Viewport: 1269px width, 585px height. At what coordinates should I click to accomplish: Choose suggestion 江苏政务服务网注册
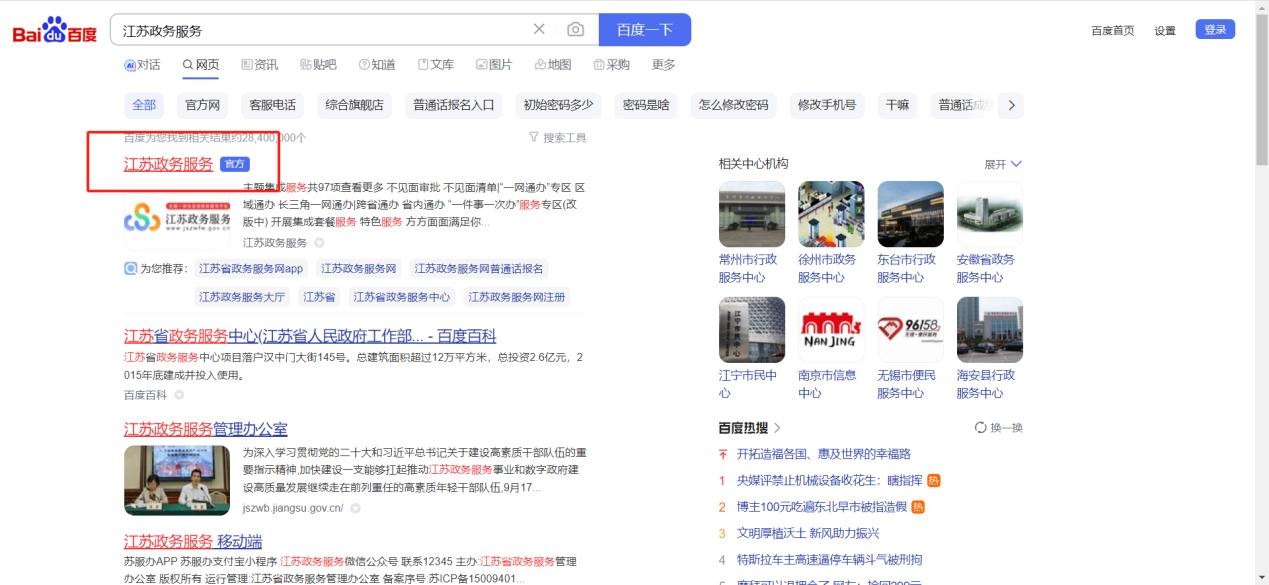pos(517,297)
